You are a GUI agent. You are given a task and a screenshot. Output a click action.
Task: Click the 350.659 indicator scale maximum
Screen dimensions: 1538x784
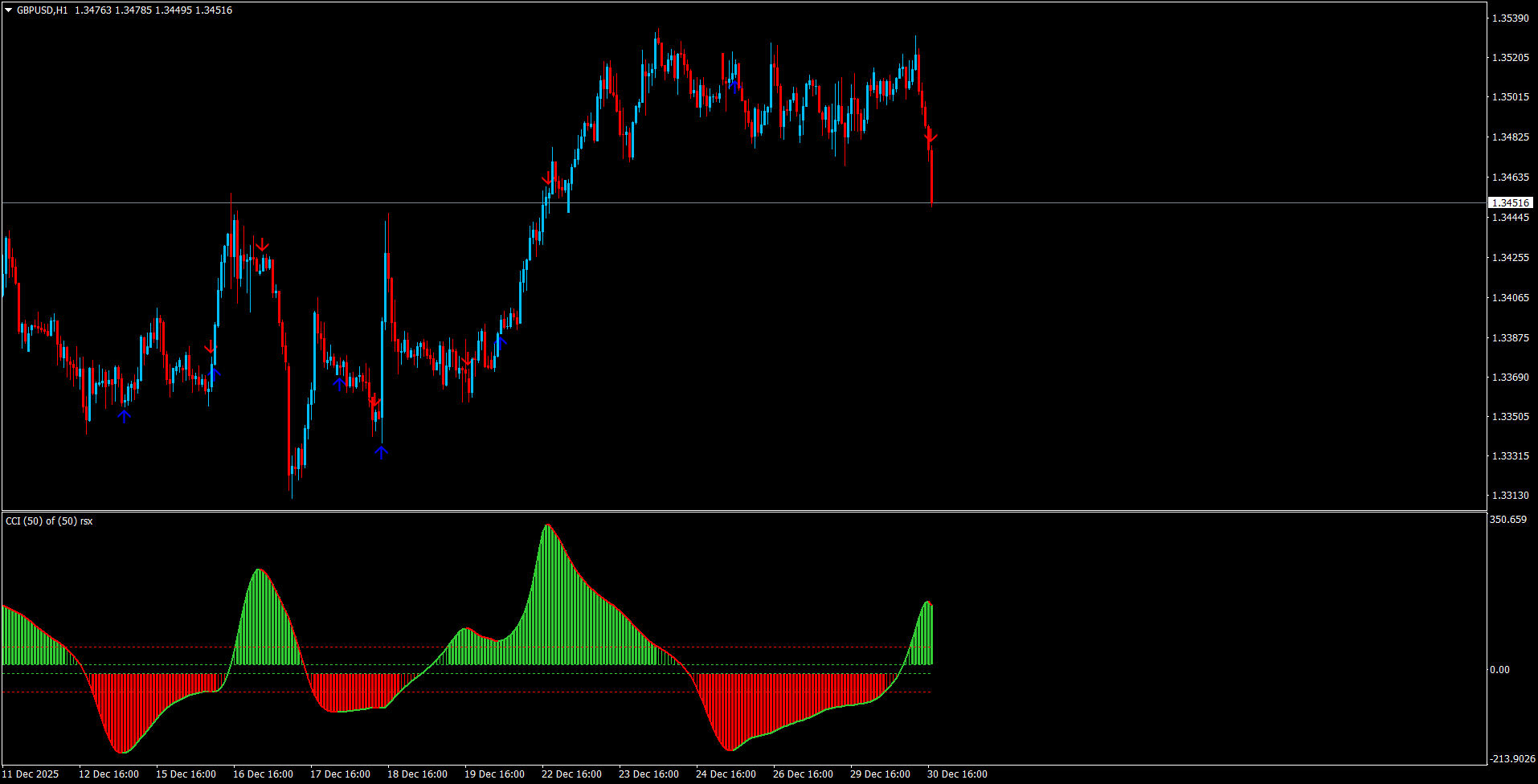[x=1508, y=521]
